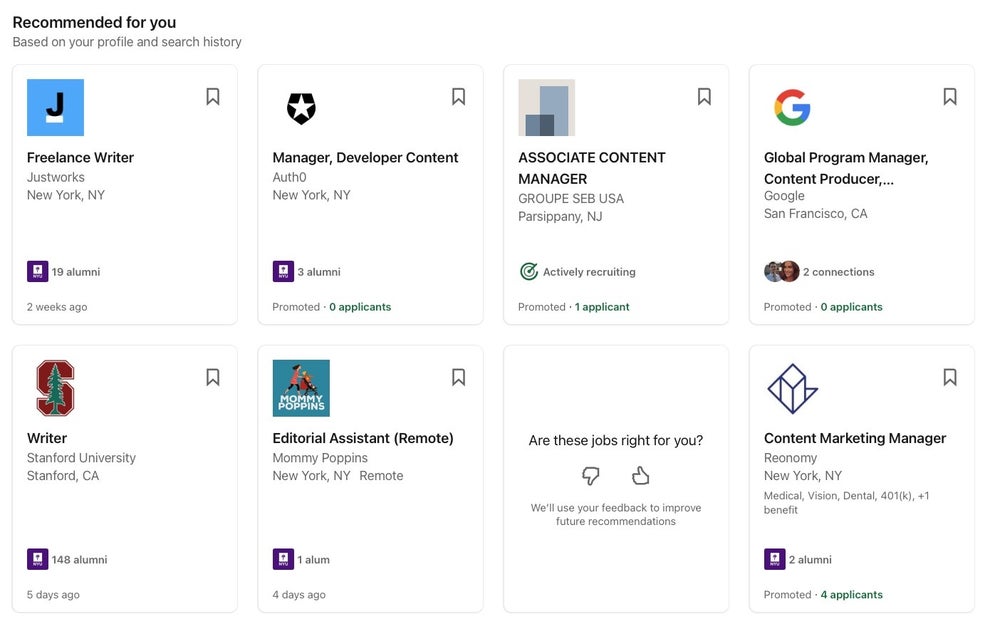Open the Mommy Poppins logo thumbnail
The image size is (990, 624).
(x=301, y=388)
